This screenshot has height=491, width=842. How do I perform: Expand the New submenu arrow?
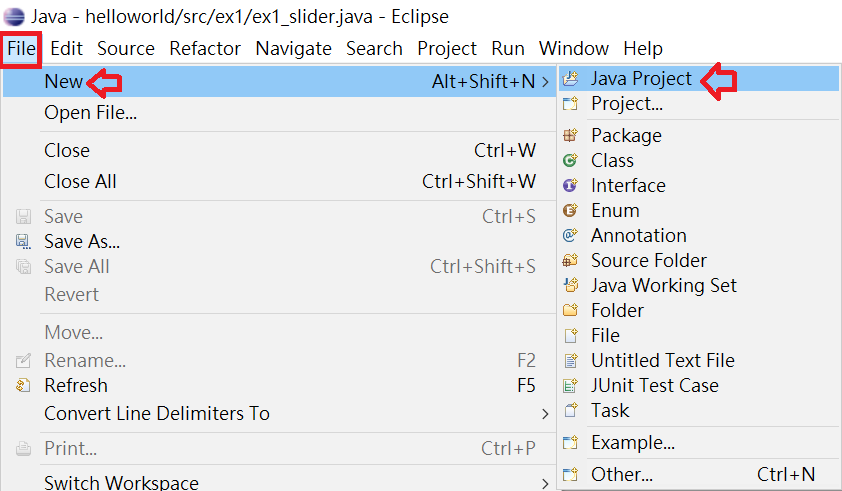(x=545, y=82)
